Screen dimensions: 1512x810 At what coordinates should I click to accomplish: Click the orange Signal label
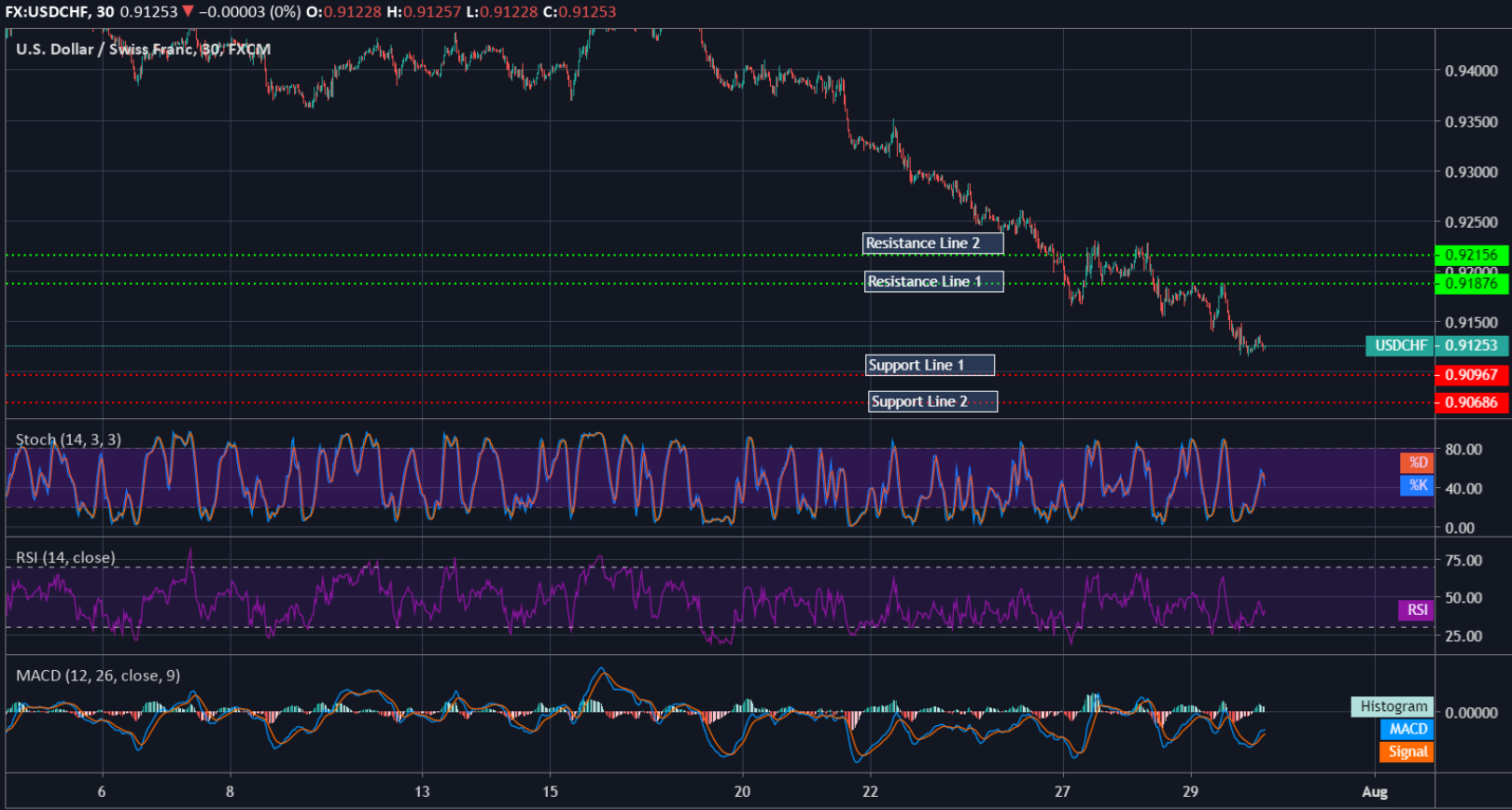[x=1407, y=751]
